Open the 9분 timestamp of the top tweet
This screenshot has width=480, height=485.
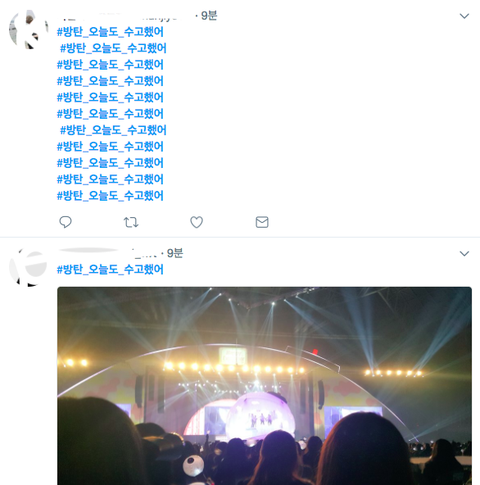tap(209, 15)
